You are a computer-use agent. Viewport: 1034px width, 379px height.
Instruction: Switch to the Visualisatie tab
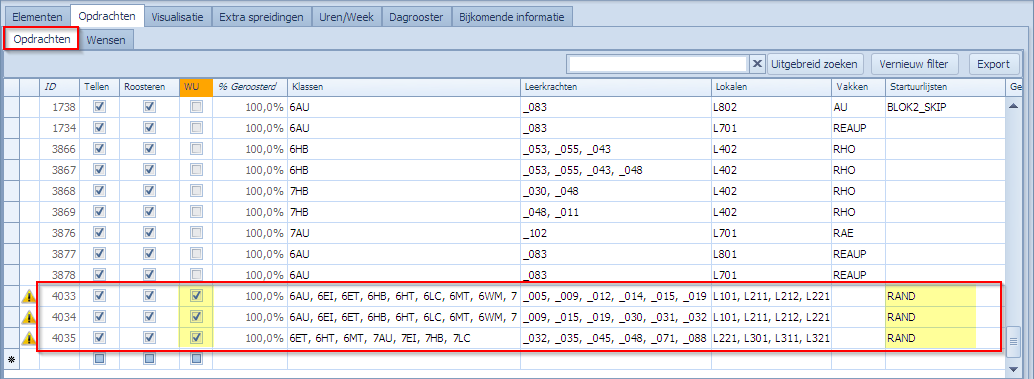(x=178, y=17)
